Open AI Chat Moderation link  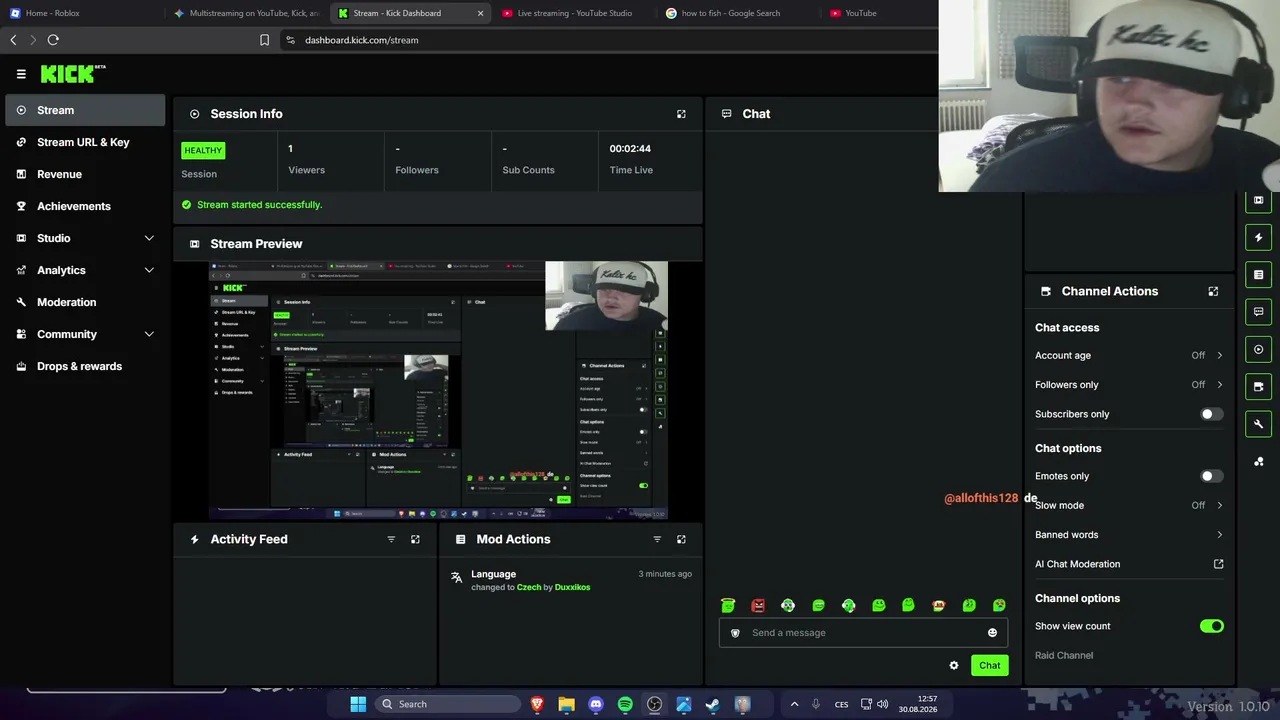pyautogui.click(x=1129, y=564)
